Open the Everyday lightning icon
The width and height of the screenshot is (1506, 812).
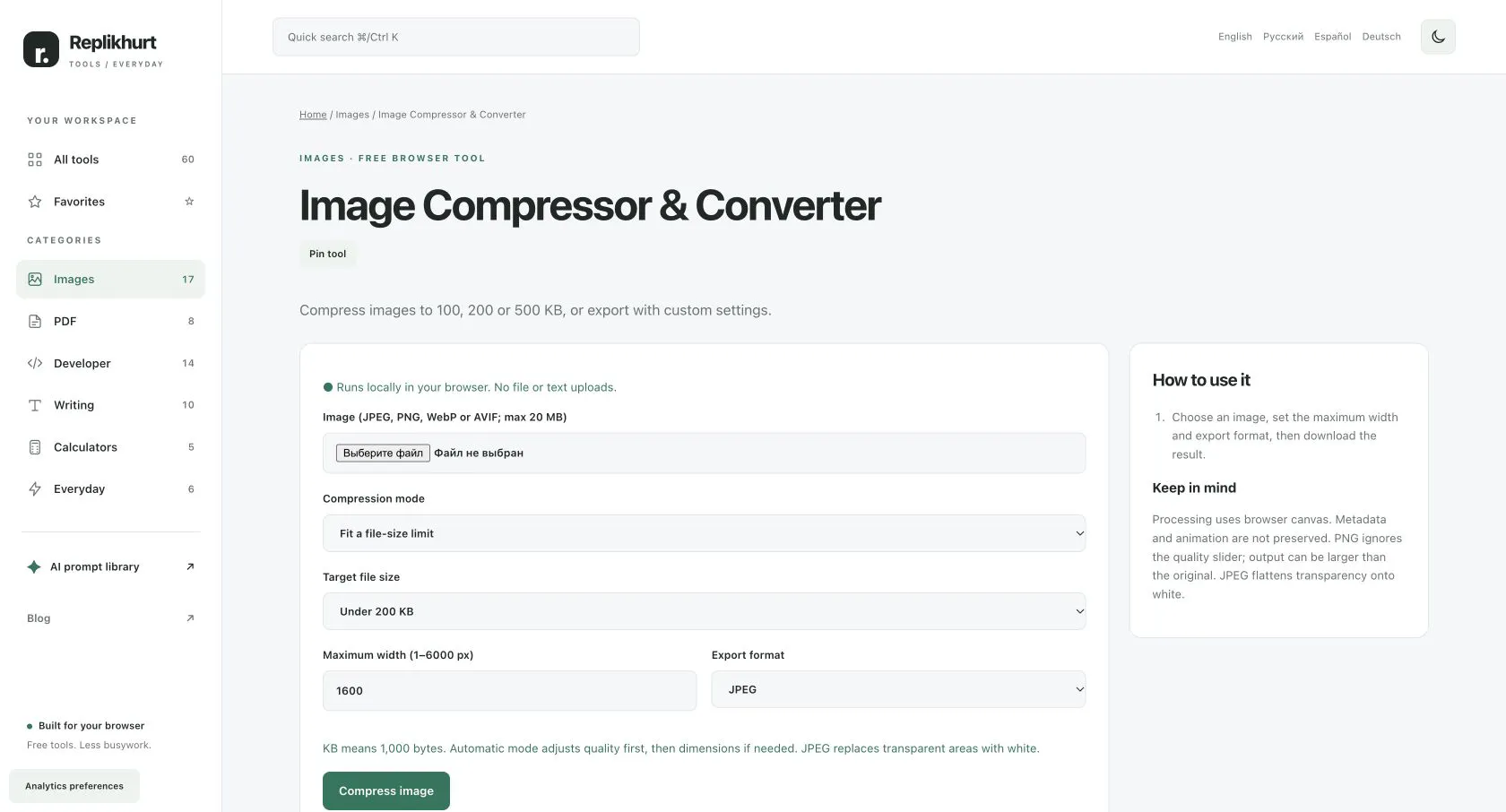[x=35, y=488]
